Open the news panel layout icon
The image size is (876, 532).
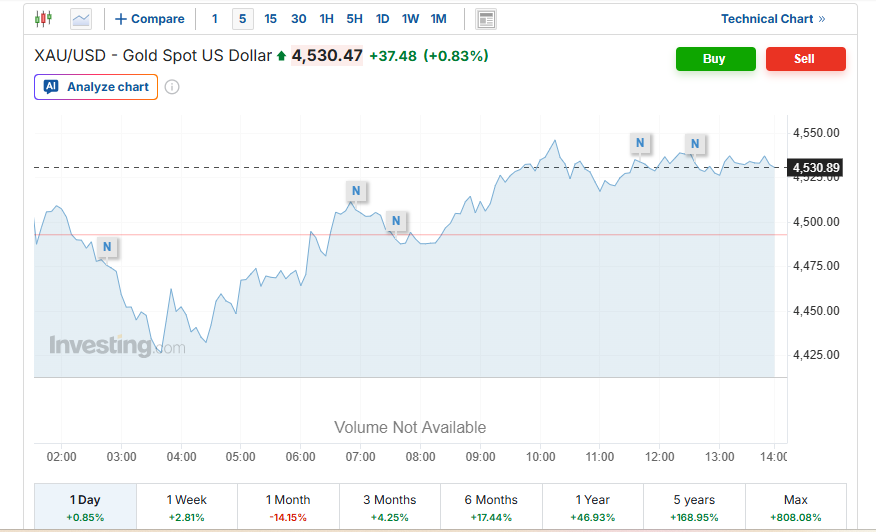point(486,18)
